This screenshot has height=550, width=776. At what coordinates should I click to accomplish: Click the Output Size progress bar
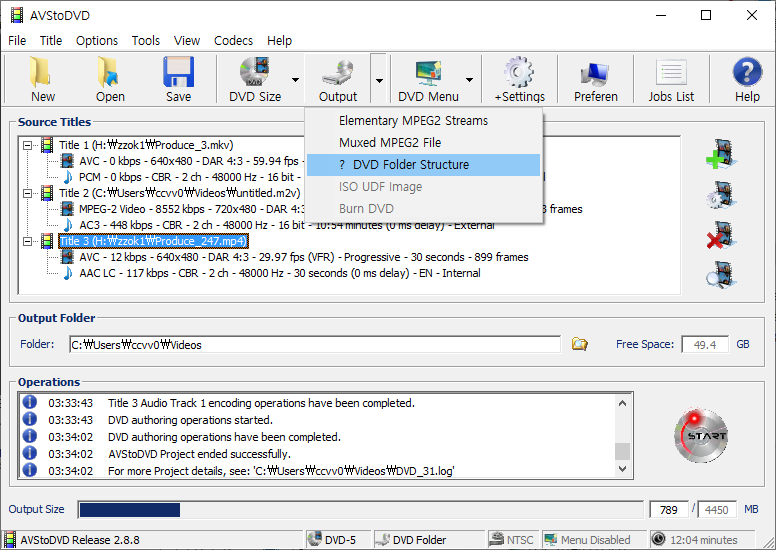coord(360,509)
